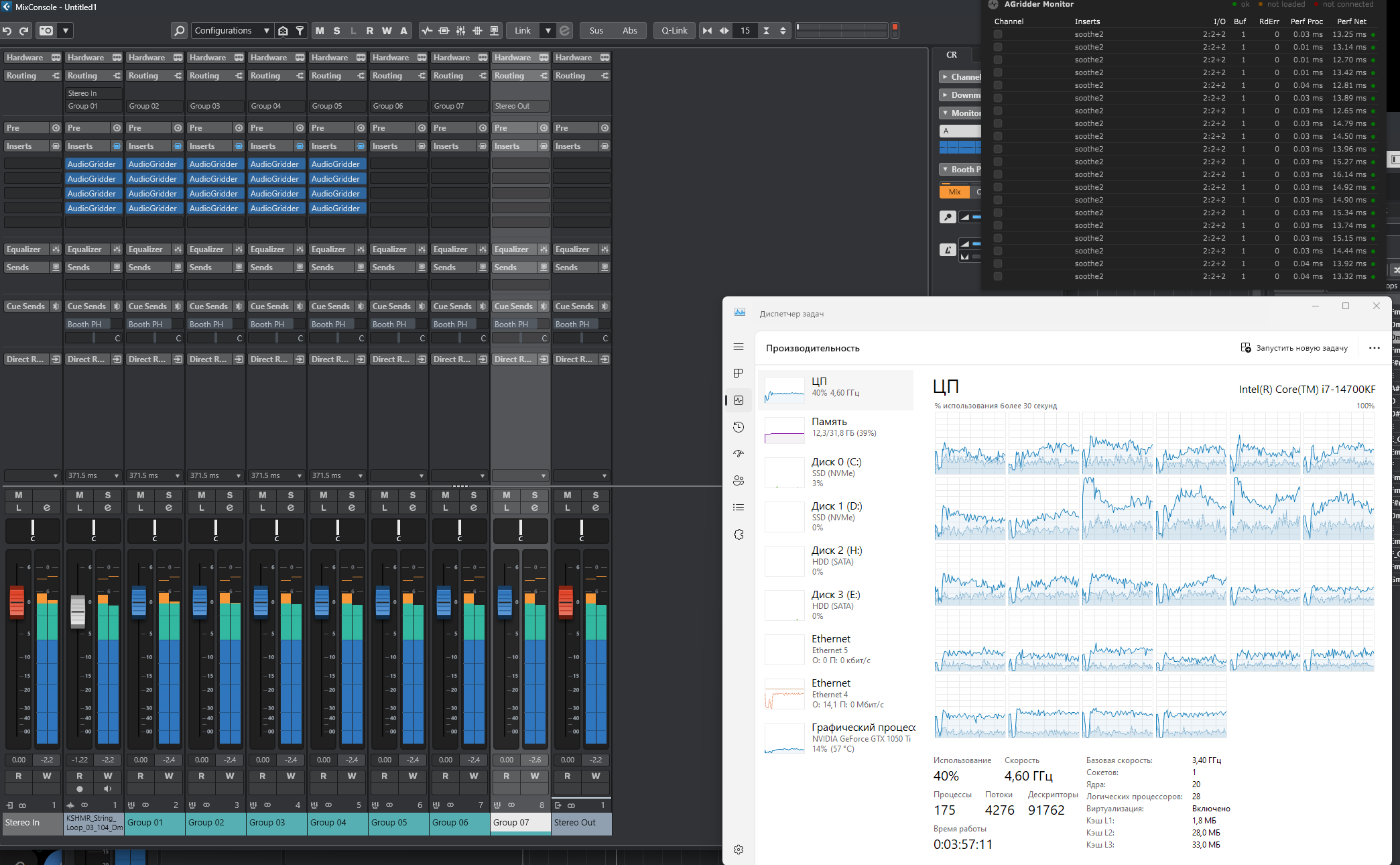
Task: Click the undo arrow in MixConsole toolbar
Action: (7, 31)
